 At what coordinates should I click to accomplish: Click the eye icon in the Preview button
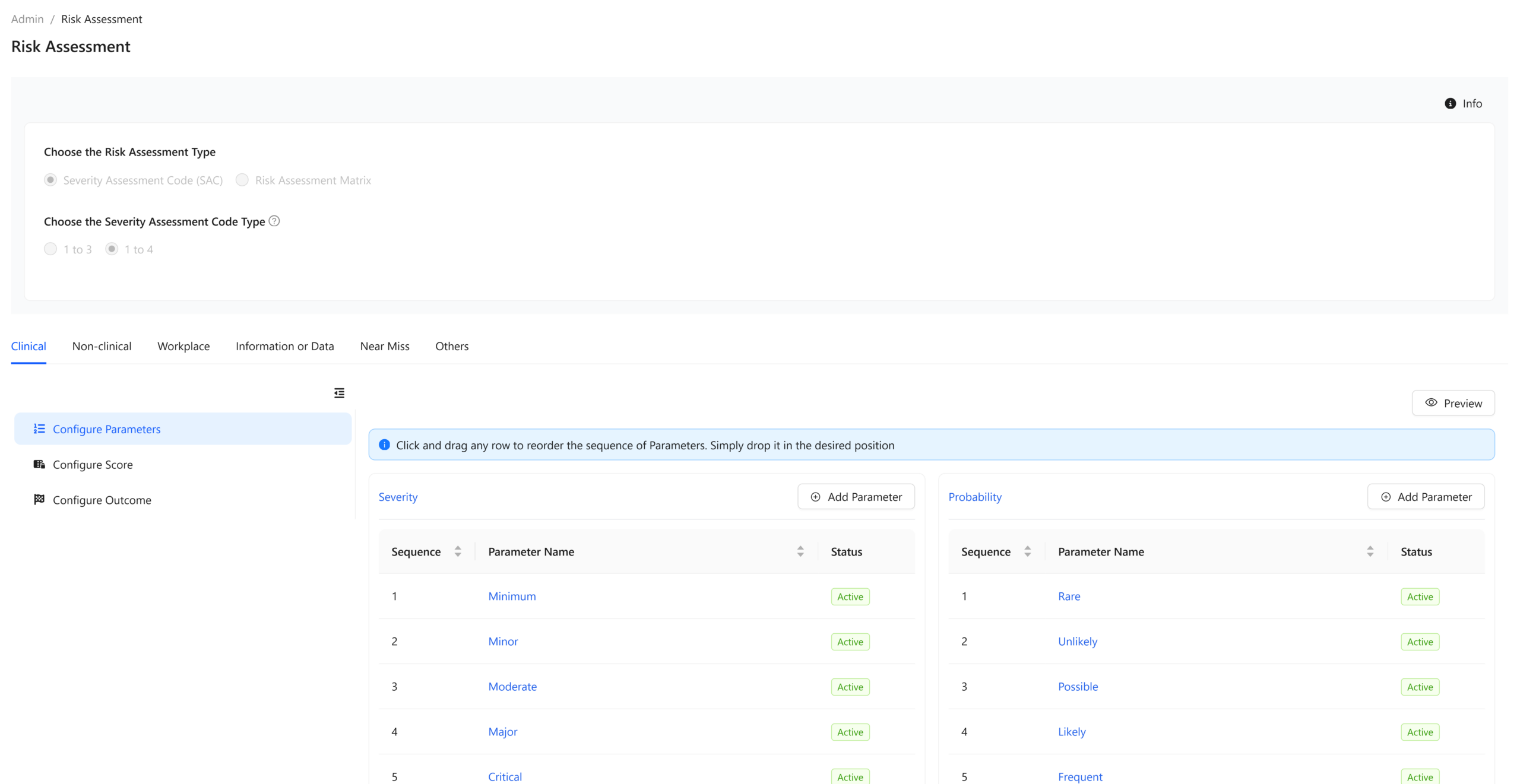tap(1431, 403)
